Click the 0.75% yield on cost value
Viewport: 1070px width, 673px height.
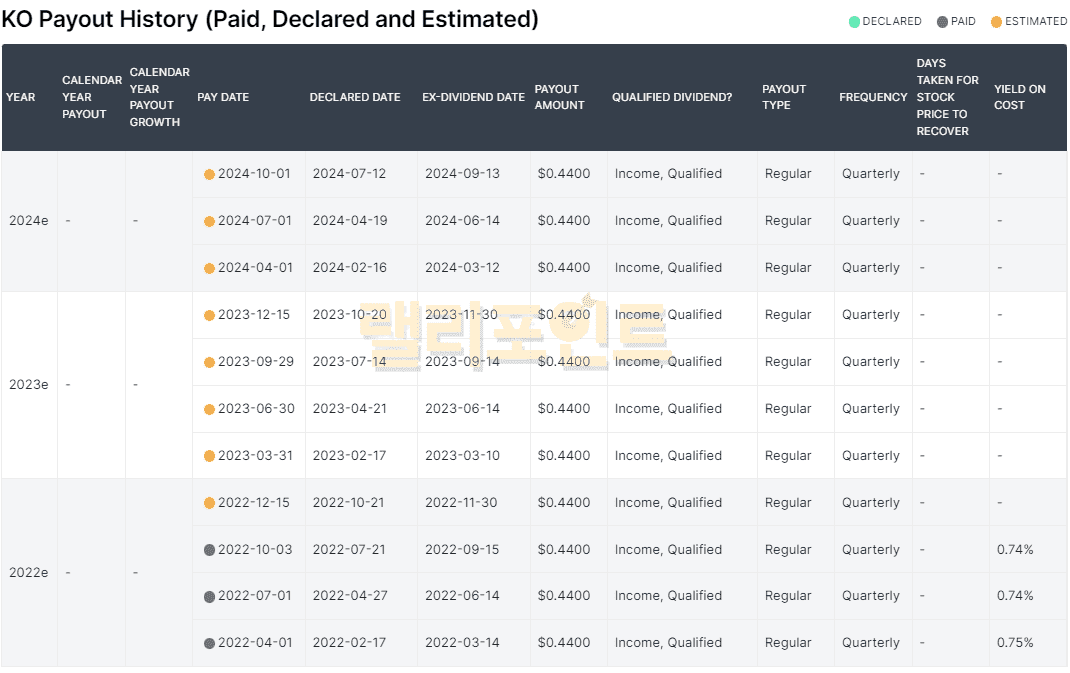pos(1015,643)
